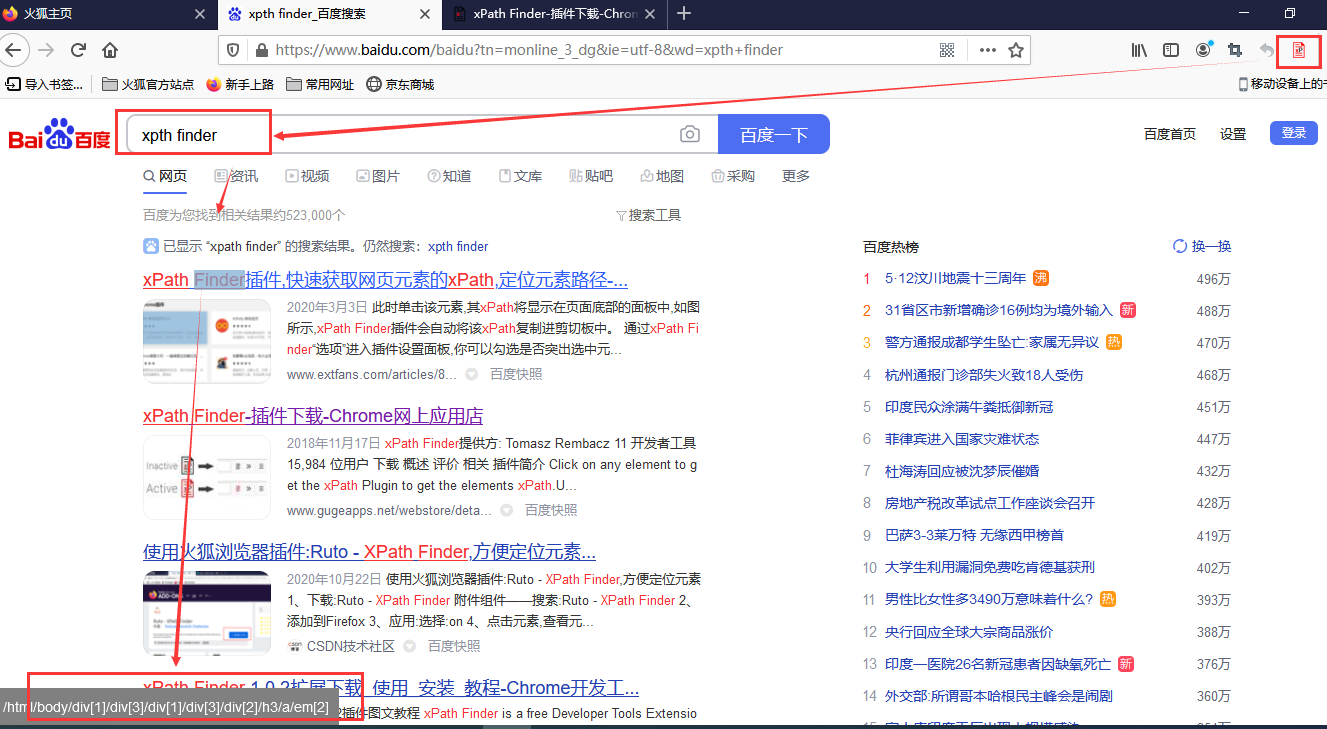Open hot topic 菲律宾进入国家灾难状态
This screenshot has height=729, width=1327.
click(962, 439)
